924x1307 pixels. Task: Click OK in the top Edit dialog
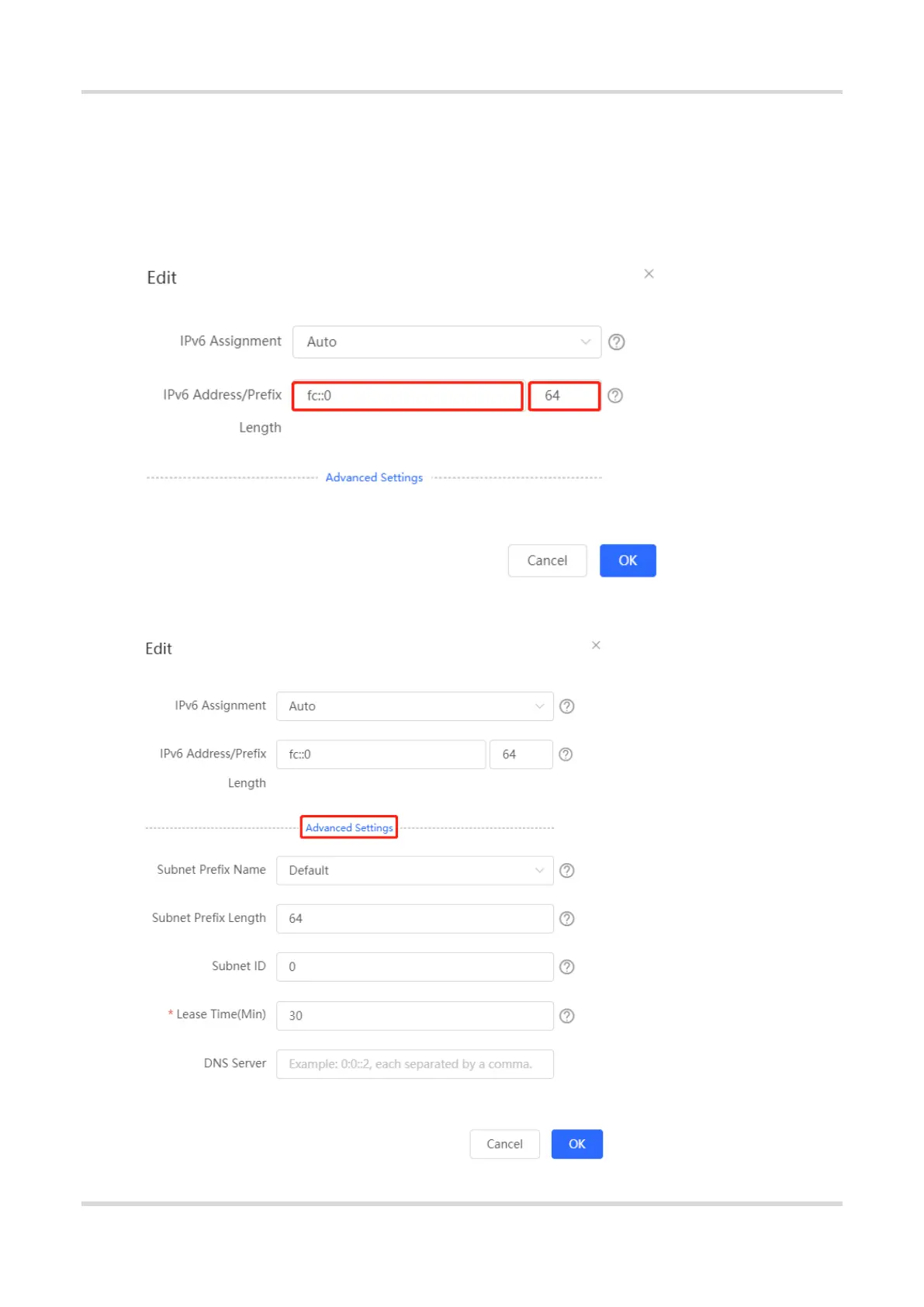coord(628,560)
